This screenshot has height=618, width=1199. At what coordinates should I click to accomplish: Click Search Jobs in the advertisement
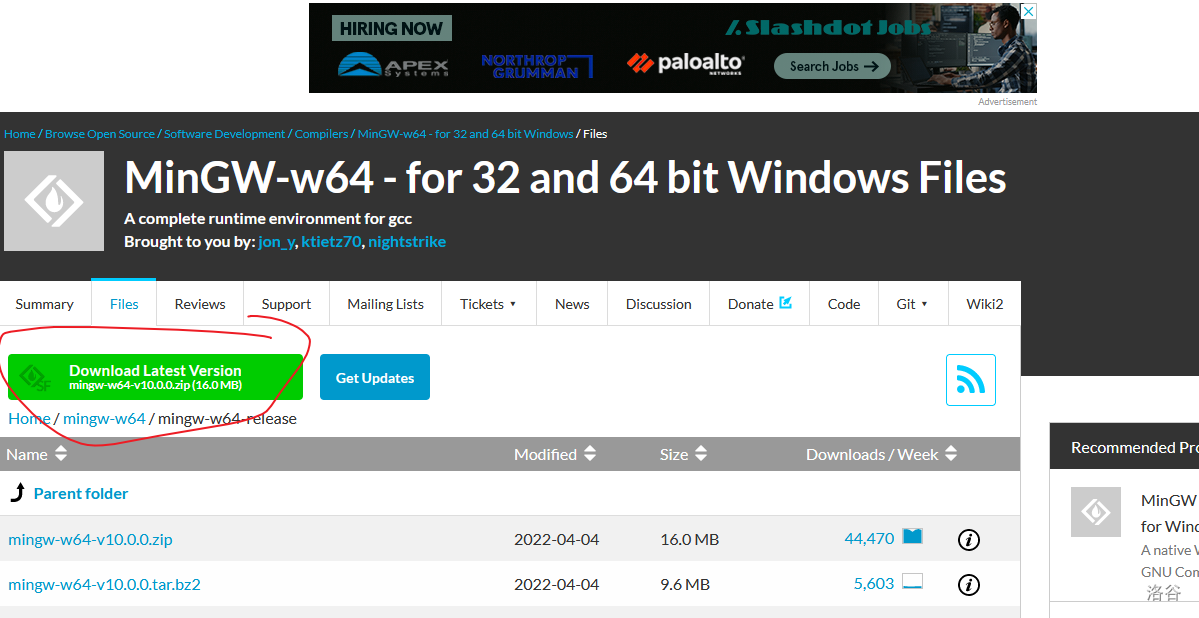[x=832, y=66]
